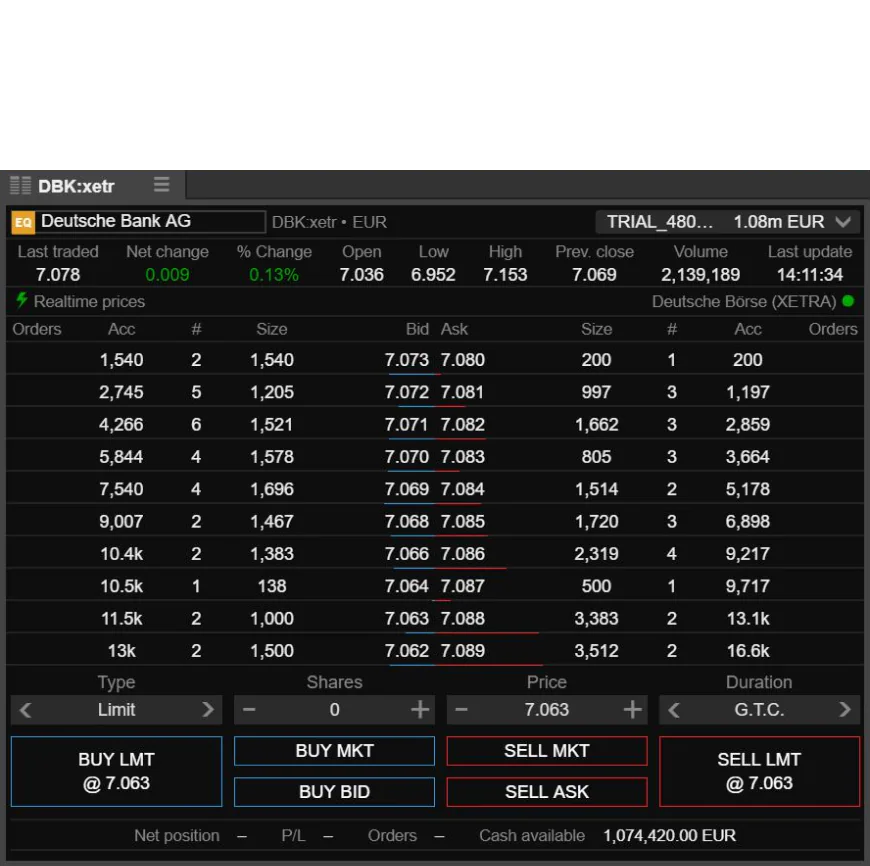Select ask price 7.086
The image size is (870, 866).
463,554
